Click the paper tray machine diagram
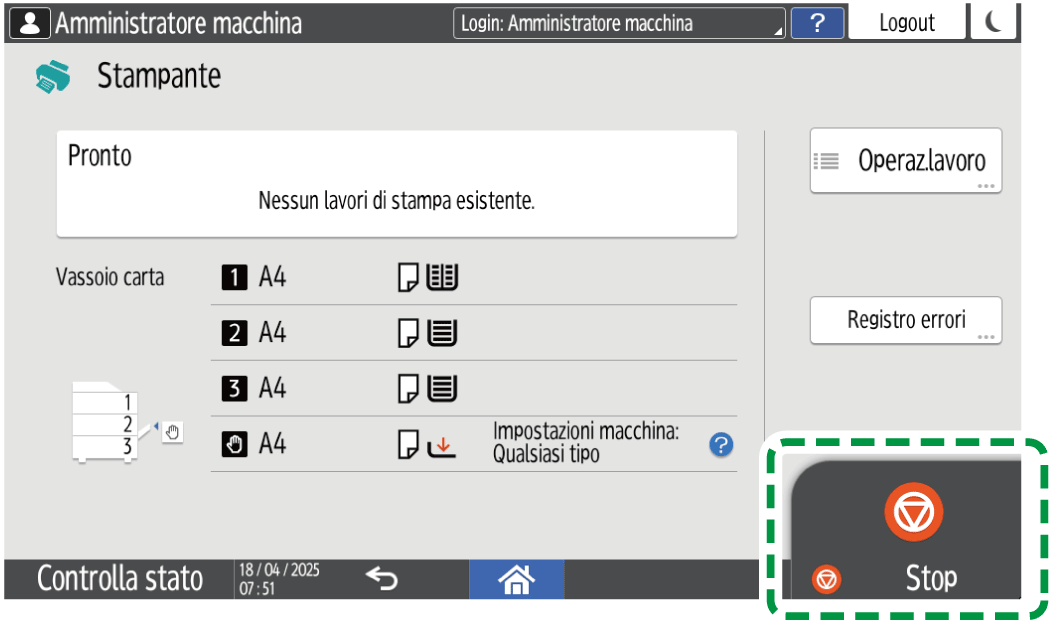 pyautogui.click(x=105, y=422)
